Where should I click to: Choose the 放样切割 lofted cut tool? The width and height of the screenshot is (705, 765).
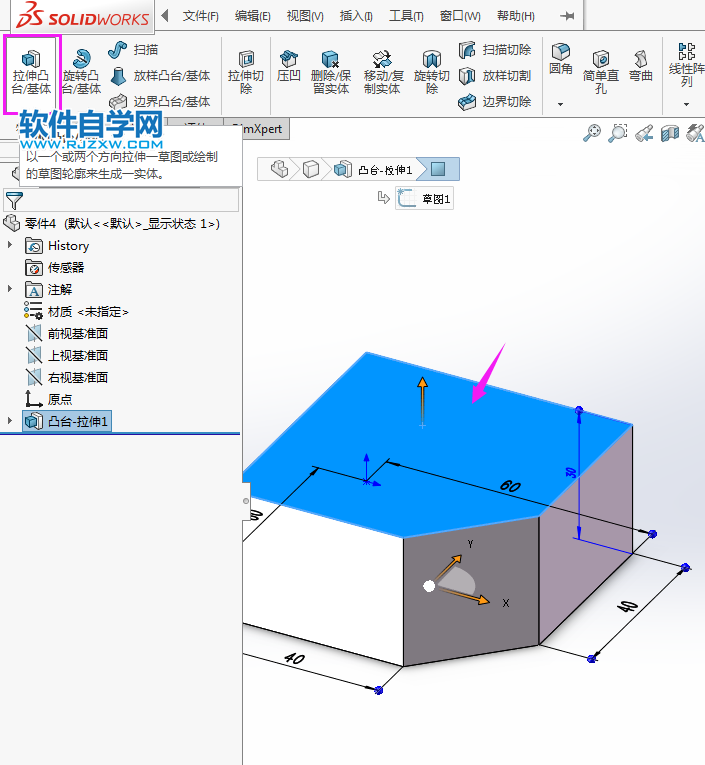coord(495,76)
